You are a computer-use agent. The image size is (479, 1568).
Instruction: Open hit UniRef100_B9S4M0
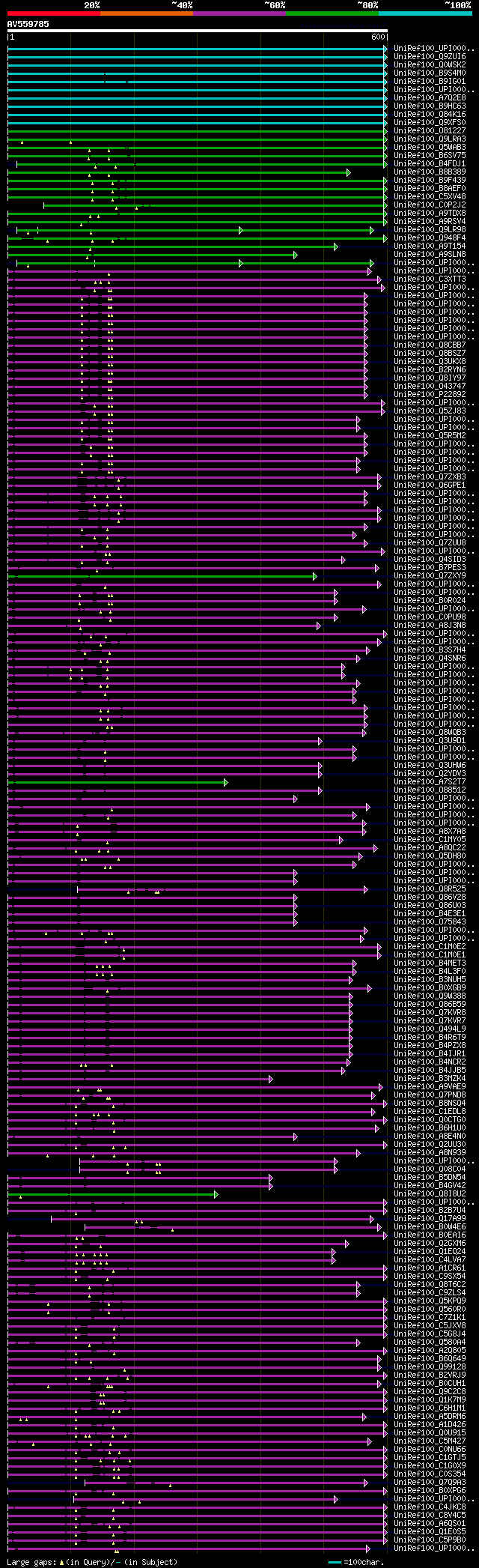click(x=430, y=73)
